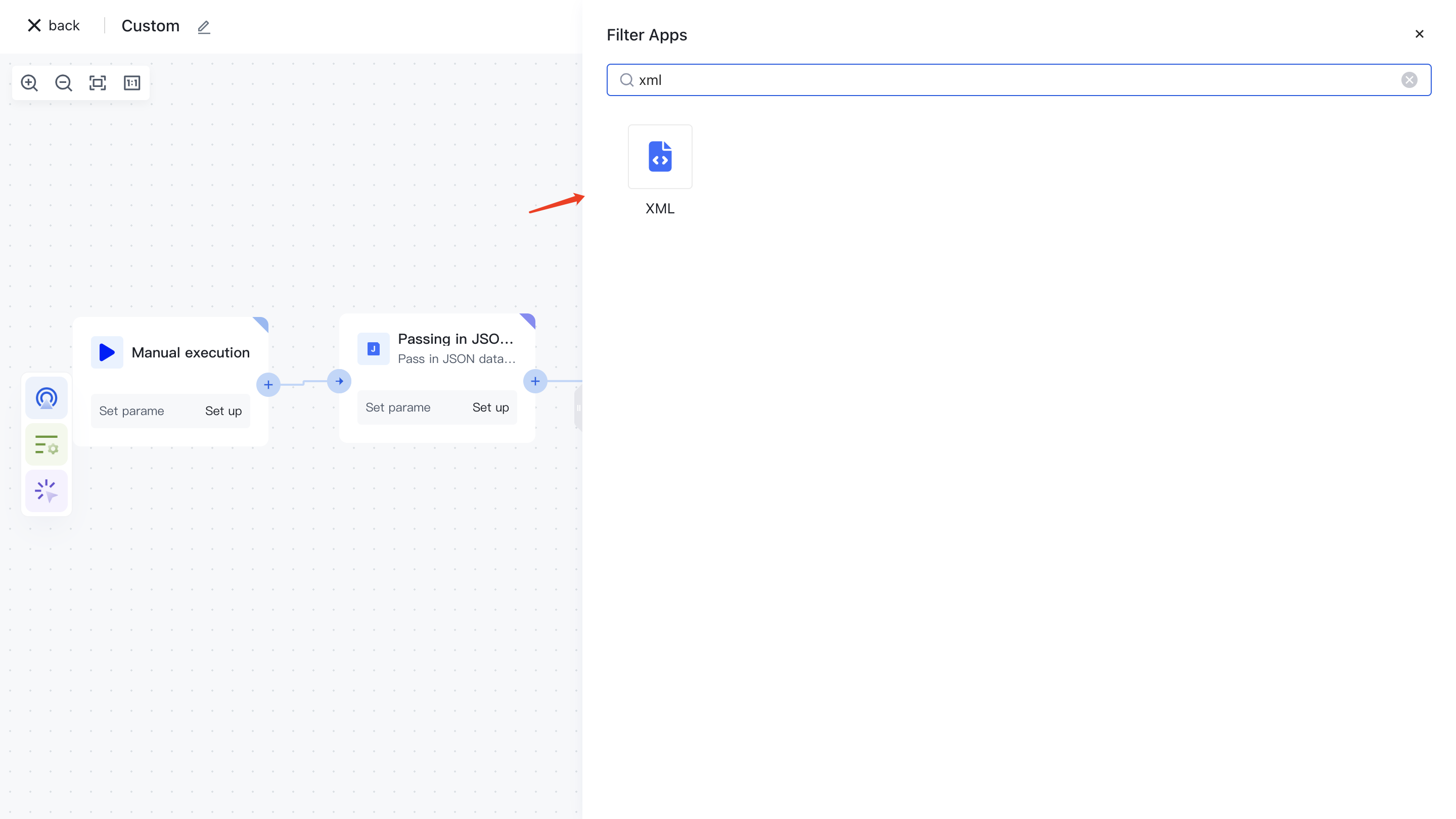Click the JSON node J icon
Screen dimensions: 1456x819
(373, 349)
